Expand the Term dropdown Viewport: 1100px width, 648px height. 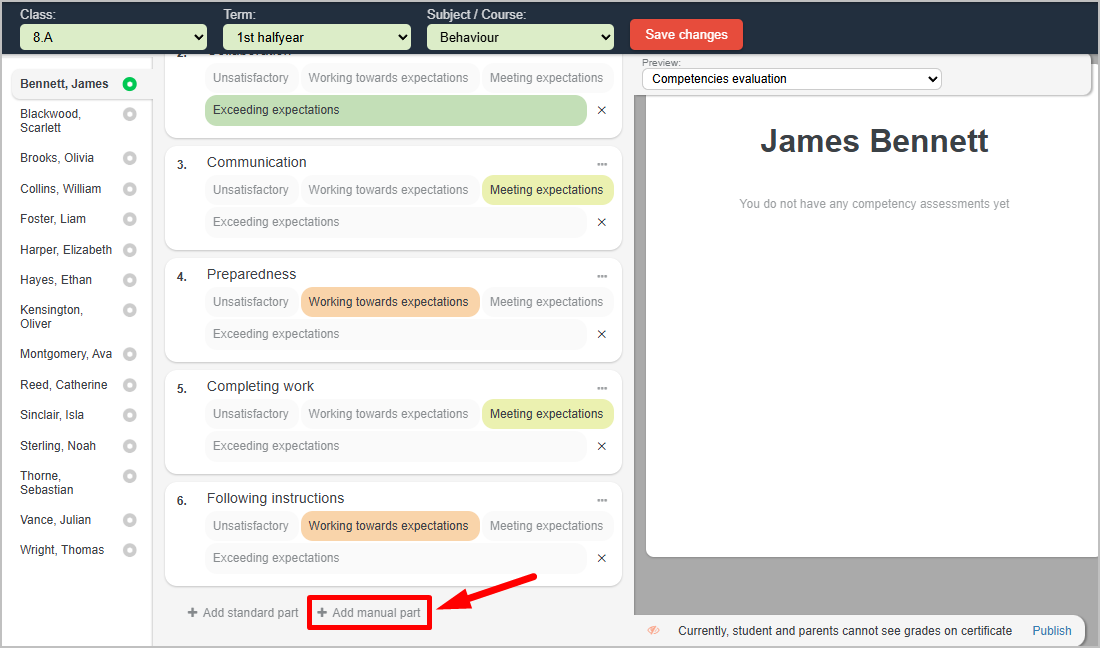pyautogui.click(x=316, y=37)
